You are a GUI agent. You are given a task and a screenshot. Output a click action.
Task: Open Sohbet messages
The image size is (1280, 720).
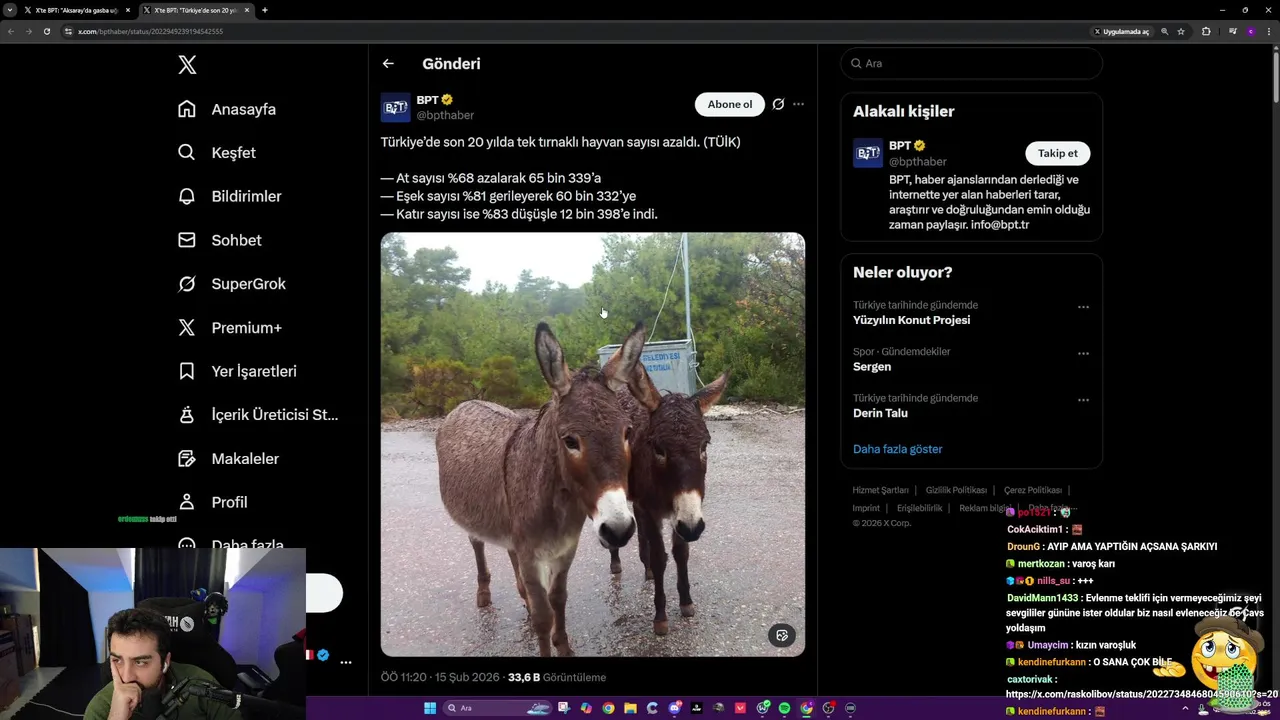coord(220,240)
